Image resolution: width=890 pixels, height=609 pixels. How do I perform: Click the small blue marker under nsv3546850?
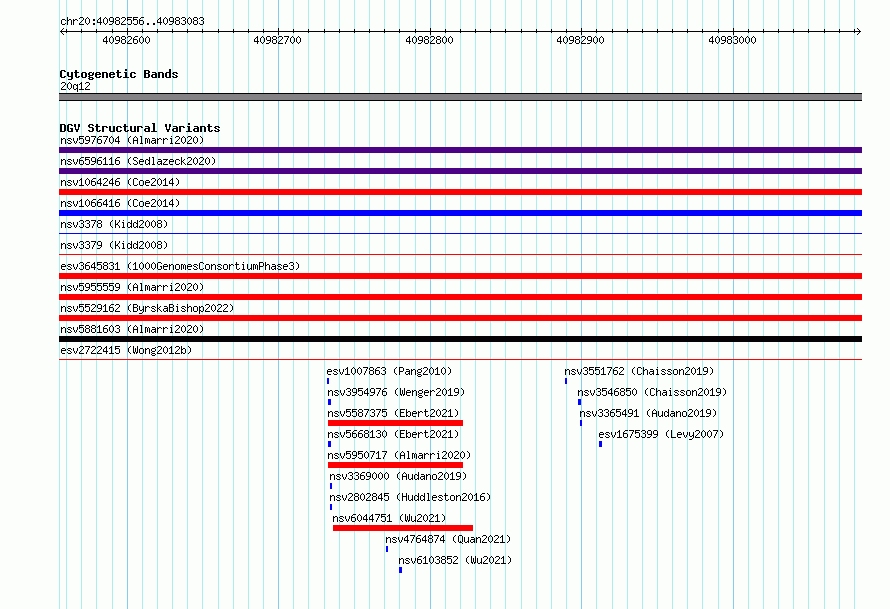(580, 402)
